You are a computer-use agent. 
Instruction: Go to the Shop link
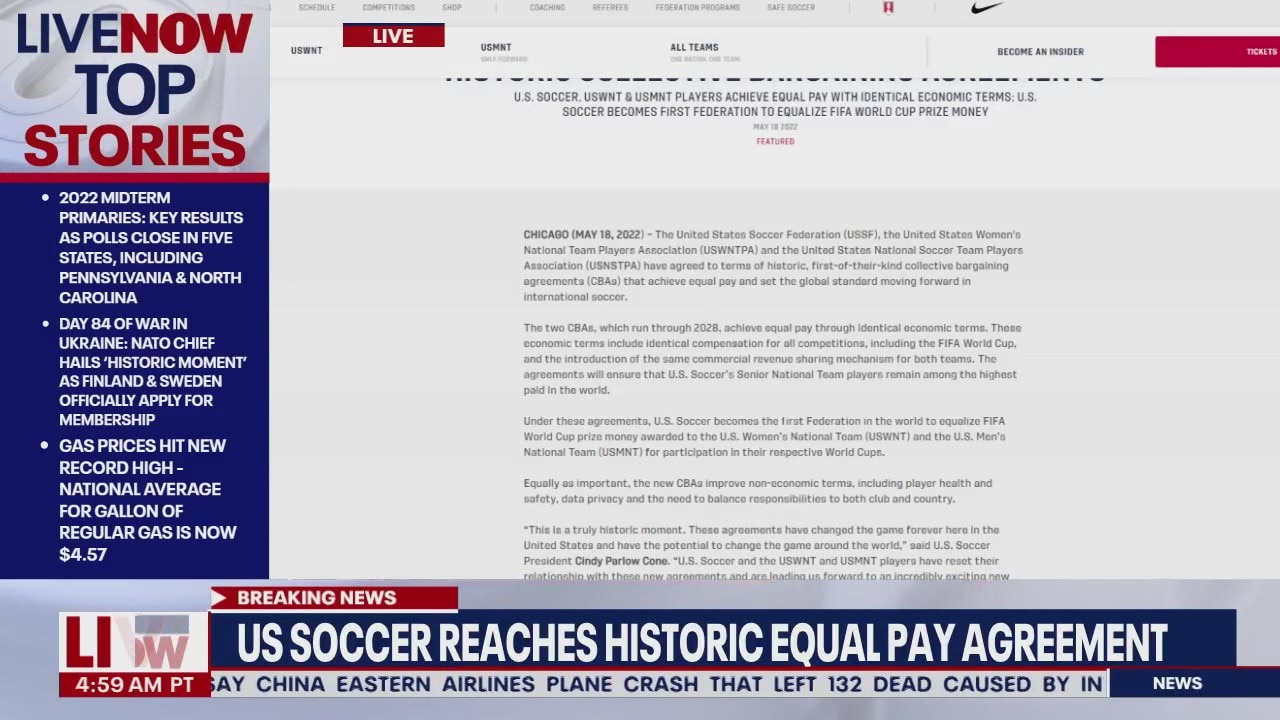tap(452, 8)
